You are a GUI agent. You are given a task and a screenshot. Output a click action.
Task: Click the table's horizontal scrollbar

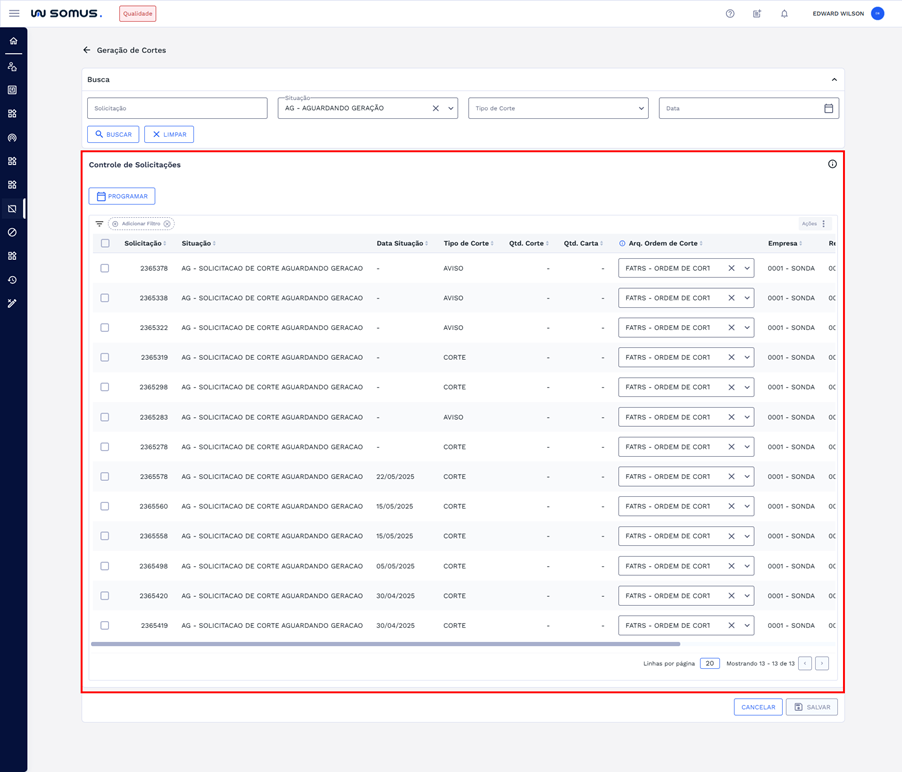point(385,644)
